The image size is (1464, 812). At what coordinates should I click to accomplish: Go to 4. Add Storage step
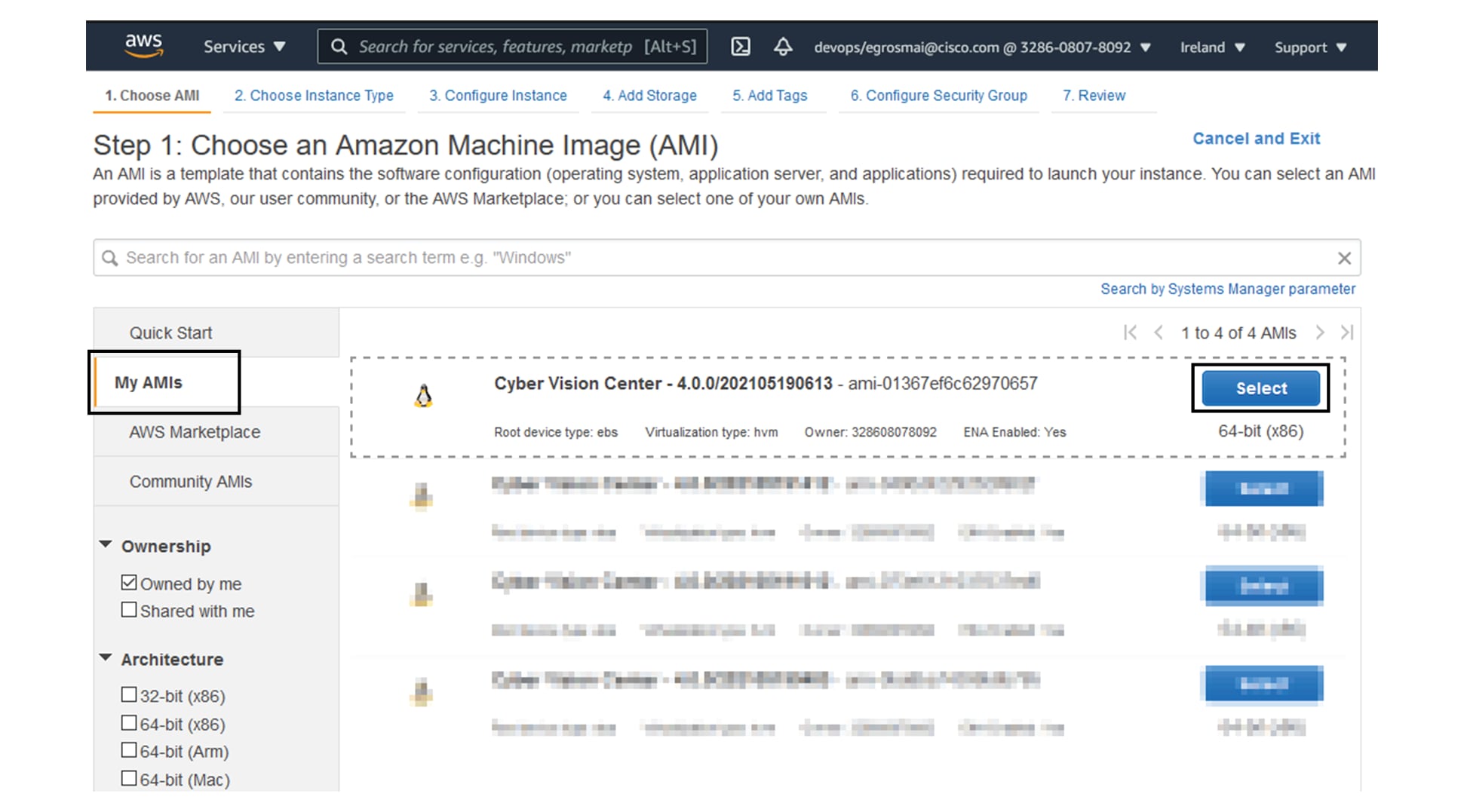pos(649,96)
